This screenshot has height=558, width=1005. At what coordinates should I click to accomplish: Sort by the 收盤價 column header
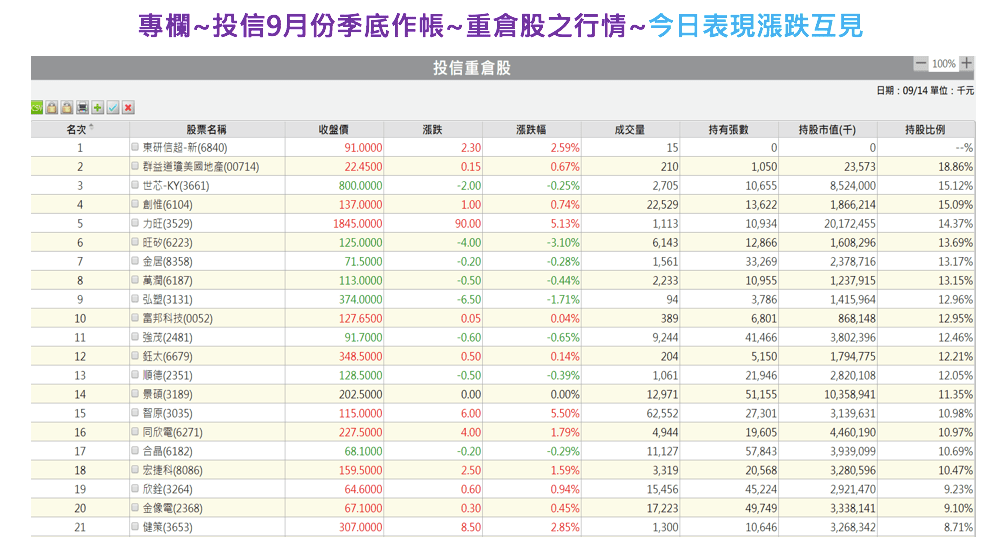334,129
